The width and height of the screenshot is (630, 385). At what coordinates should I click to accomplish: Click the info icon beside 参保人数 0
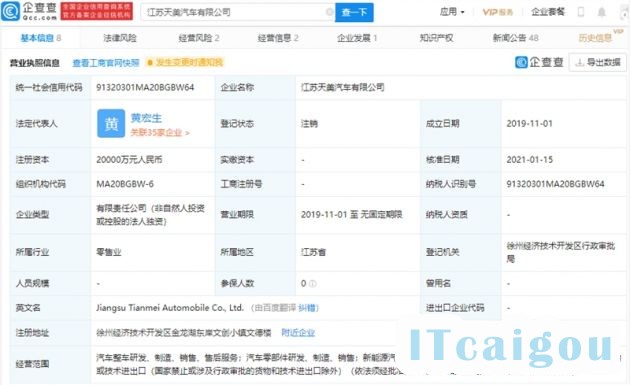(x=313, y=284)
